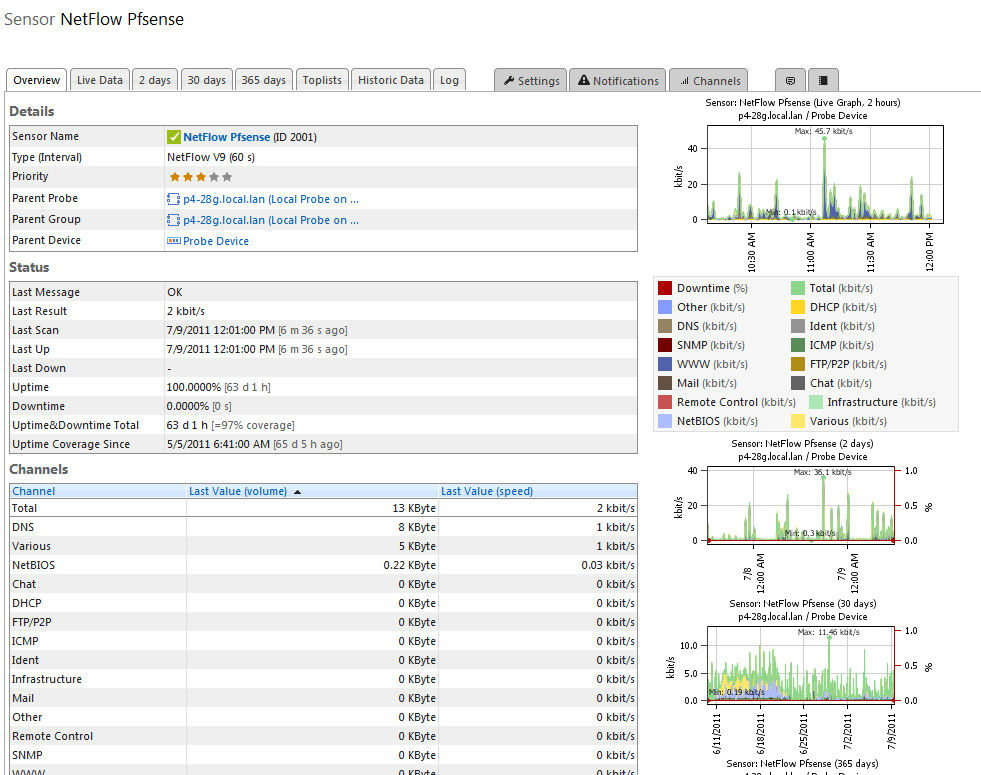This screenshot has width=981, height=775.
Task: Open the 365 days tab
Action: tap(263, 80)
